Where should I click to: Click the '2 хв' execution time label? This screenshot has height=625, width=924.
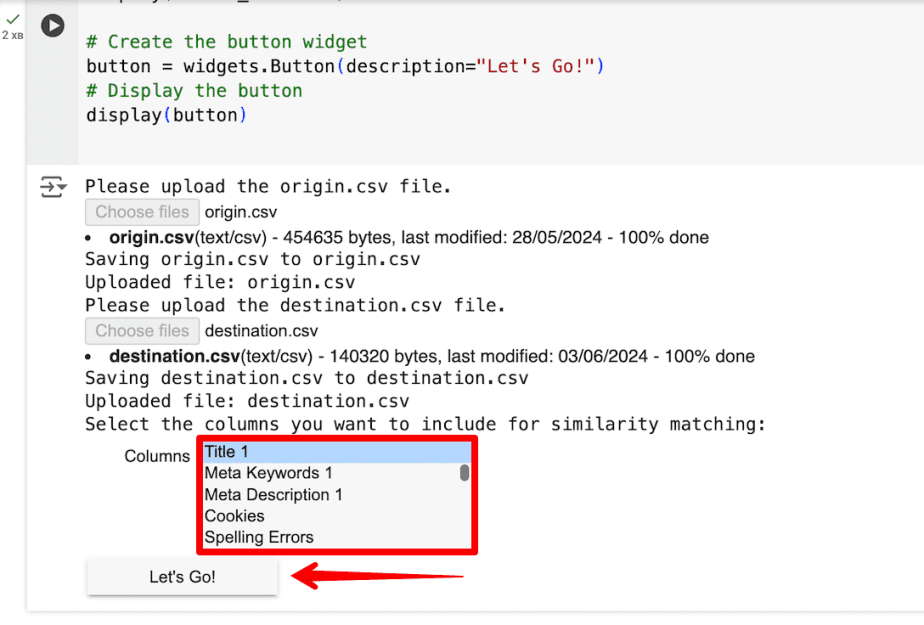pyautogui.click(x=12, y=35)
